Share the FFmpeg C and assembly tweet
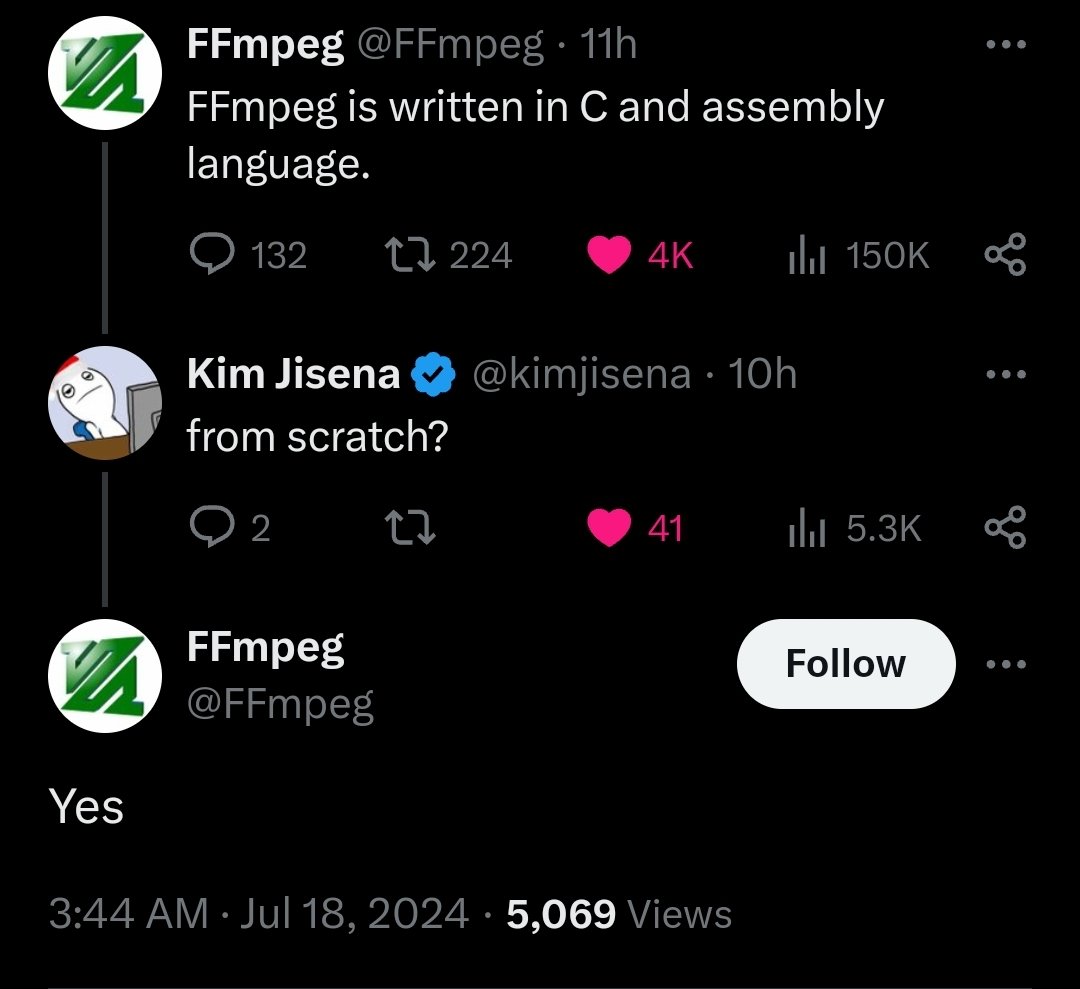Screen dimensions: 1080x989 click(1006, 255)
